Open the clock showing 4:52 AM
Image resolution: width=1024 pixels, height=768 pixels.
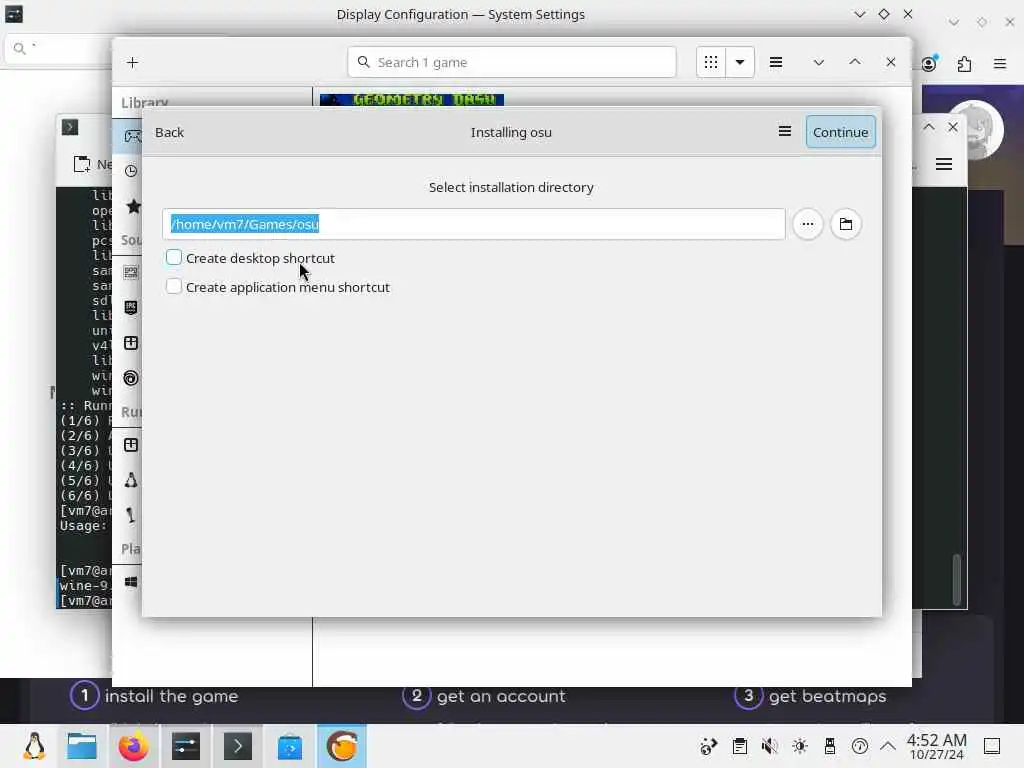pyautogui.click(x=936, y=746)
